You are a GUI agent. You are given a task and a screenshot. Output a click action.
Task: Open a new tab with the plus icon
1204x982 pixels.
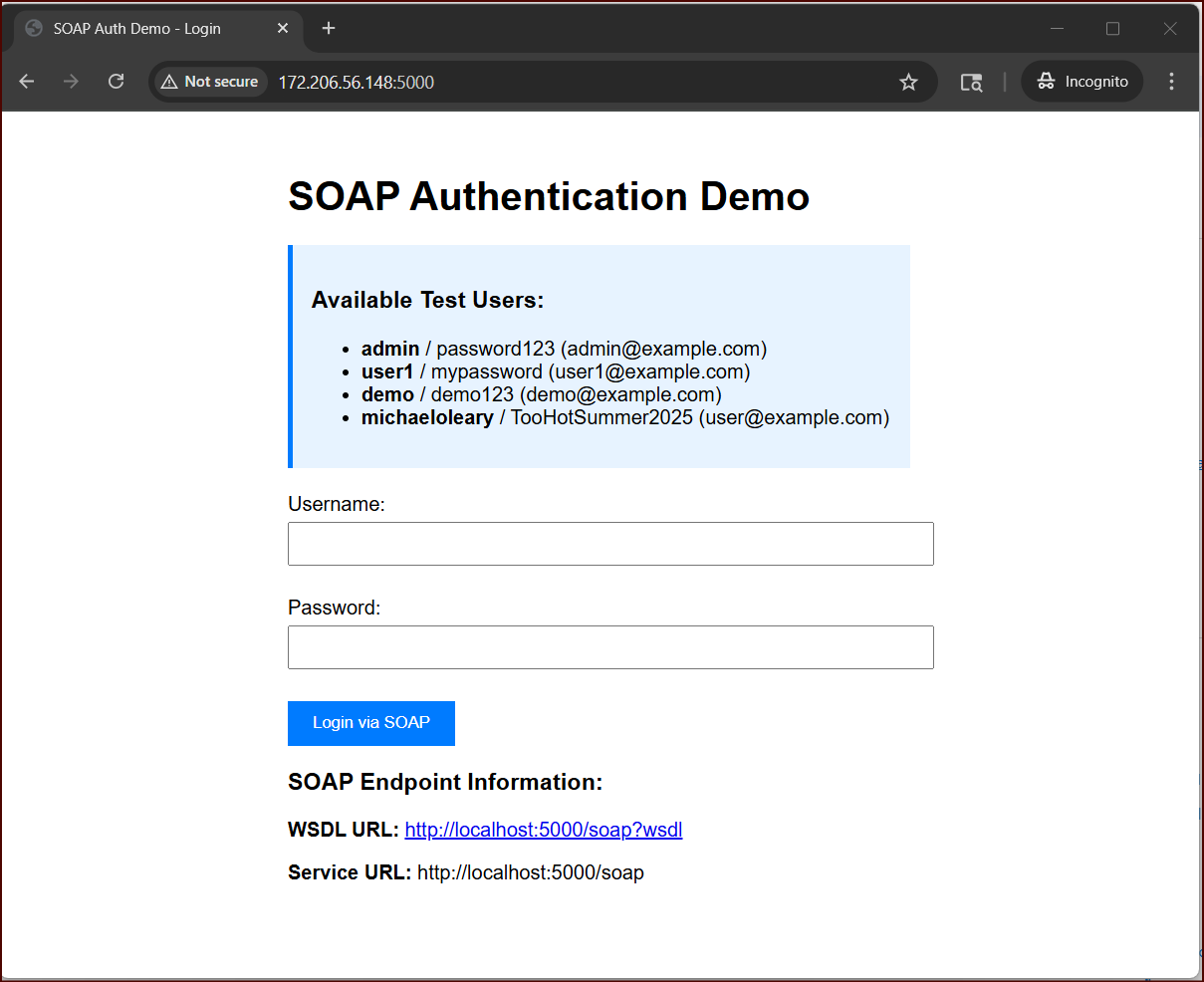329,28
